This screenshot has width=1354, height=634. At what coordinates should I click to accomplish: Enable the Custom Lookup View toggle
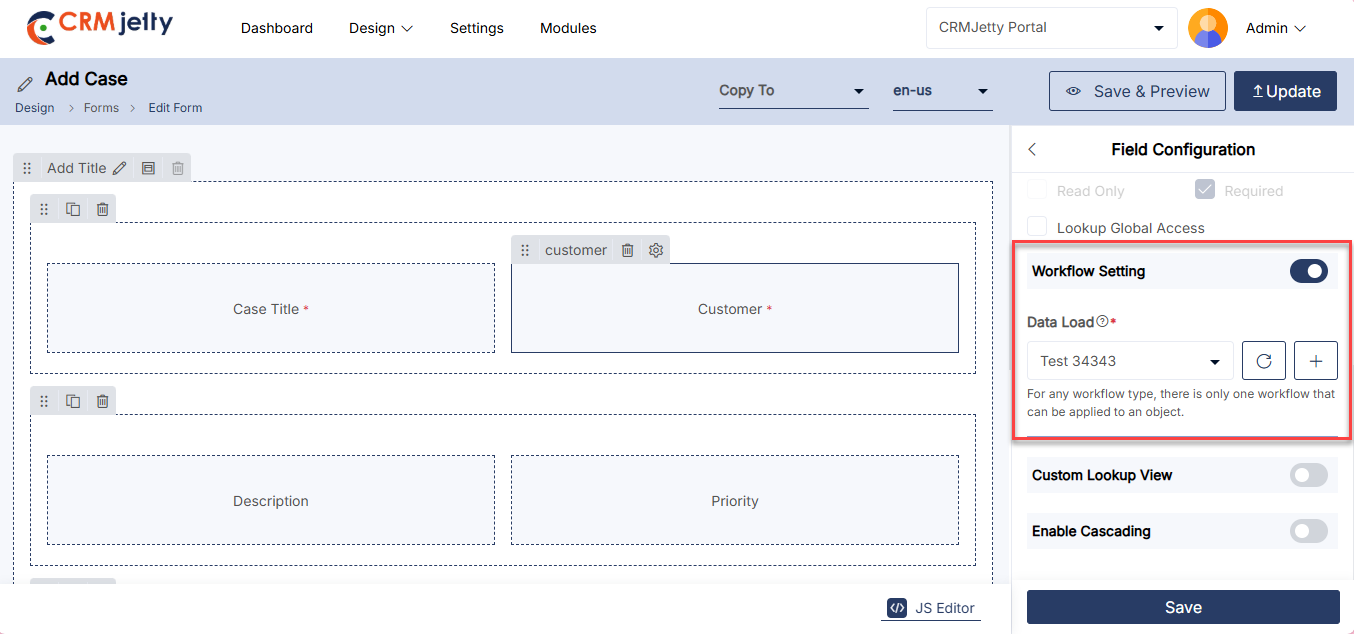[x=1308, y=475]
